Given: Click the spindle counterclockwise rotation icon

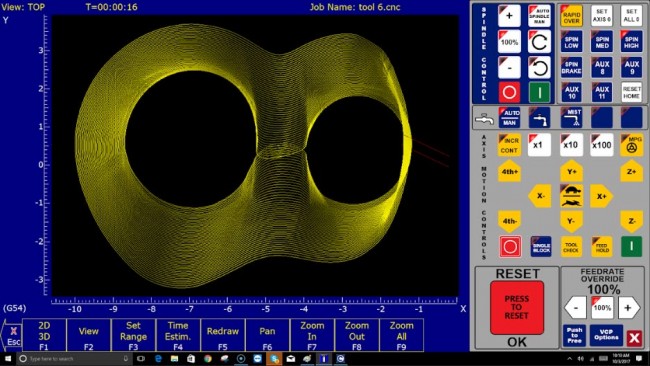Looking at the screenshot, I should pos(539,68).
